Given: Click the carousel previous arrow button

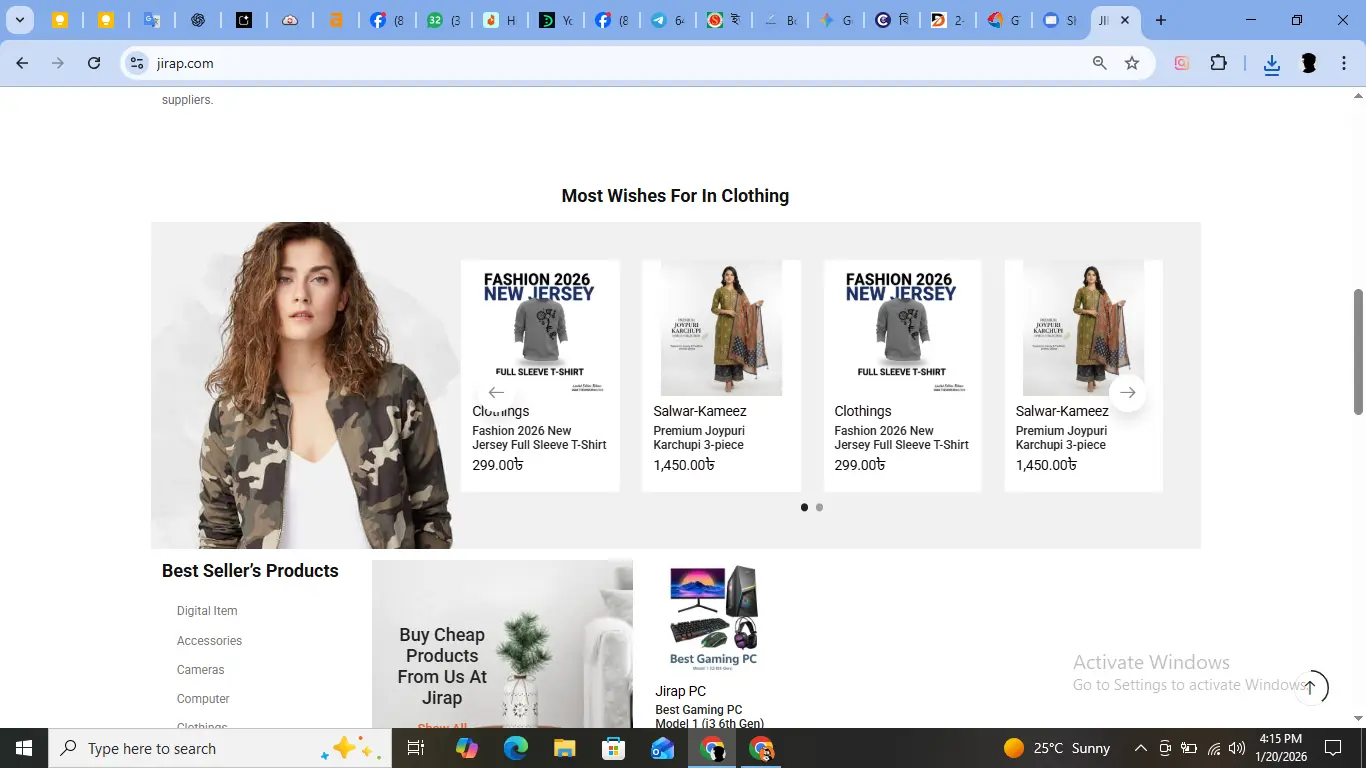Looking at the screenshot, I should (x=496, y=393).
